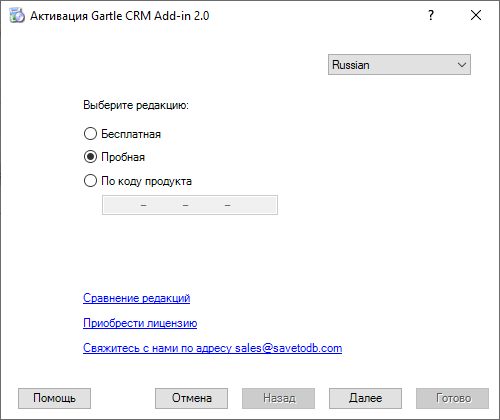Open the Сравнение редакций link
Viewport: 500px width, 420px height.
pos(137,298)
